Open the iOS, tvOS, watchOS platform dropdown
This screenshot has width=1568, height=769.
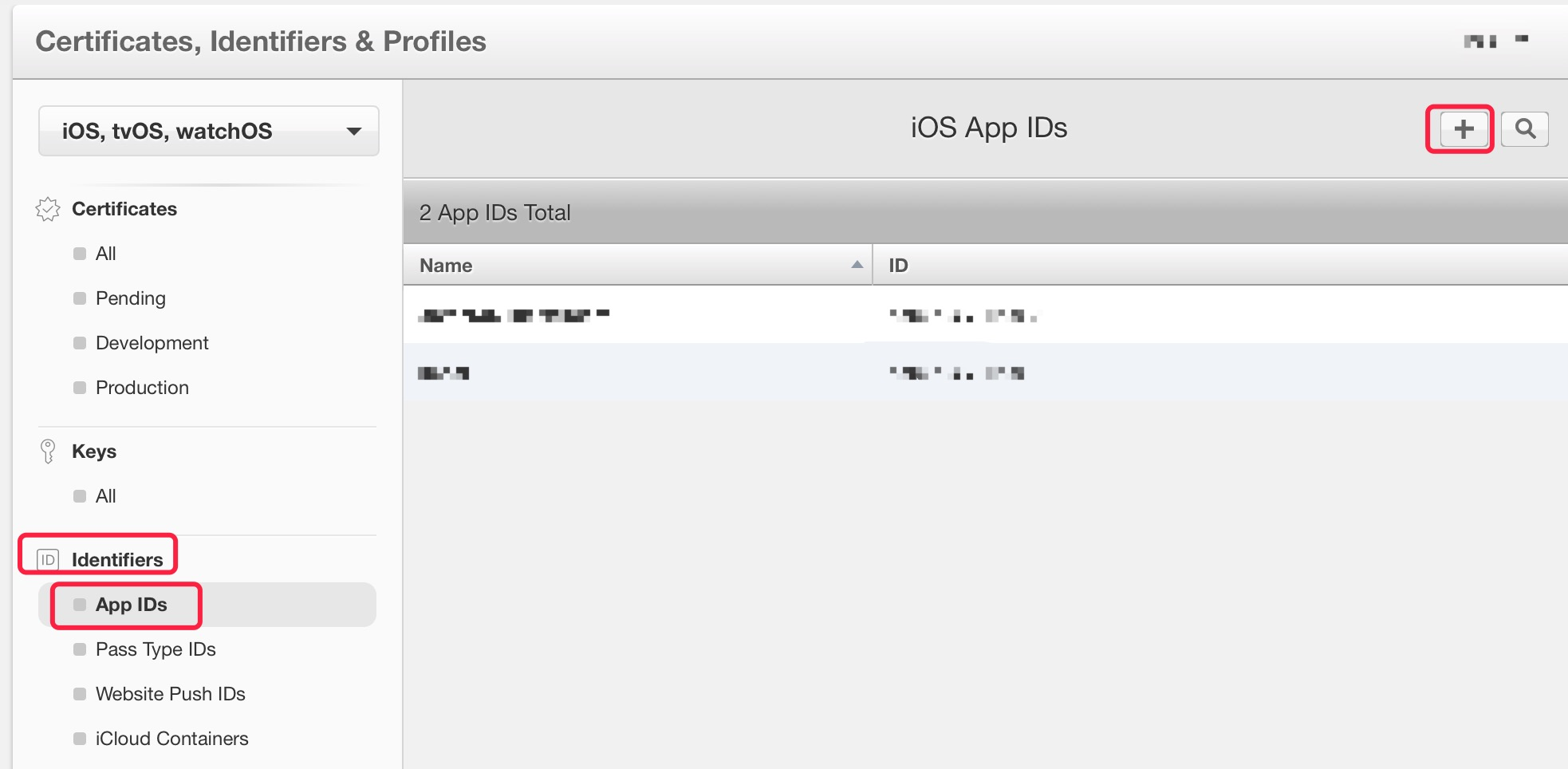point(209,131)
